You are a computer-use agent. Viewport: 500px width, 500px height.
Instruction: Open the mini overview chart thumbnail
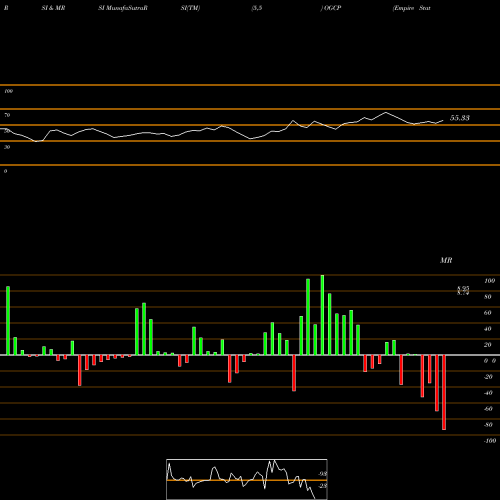pyautogui.click(x=247, y=479)
